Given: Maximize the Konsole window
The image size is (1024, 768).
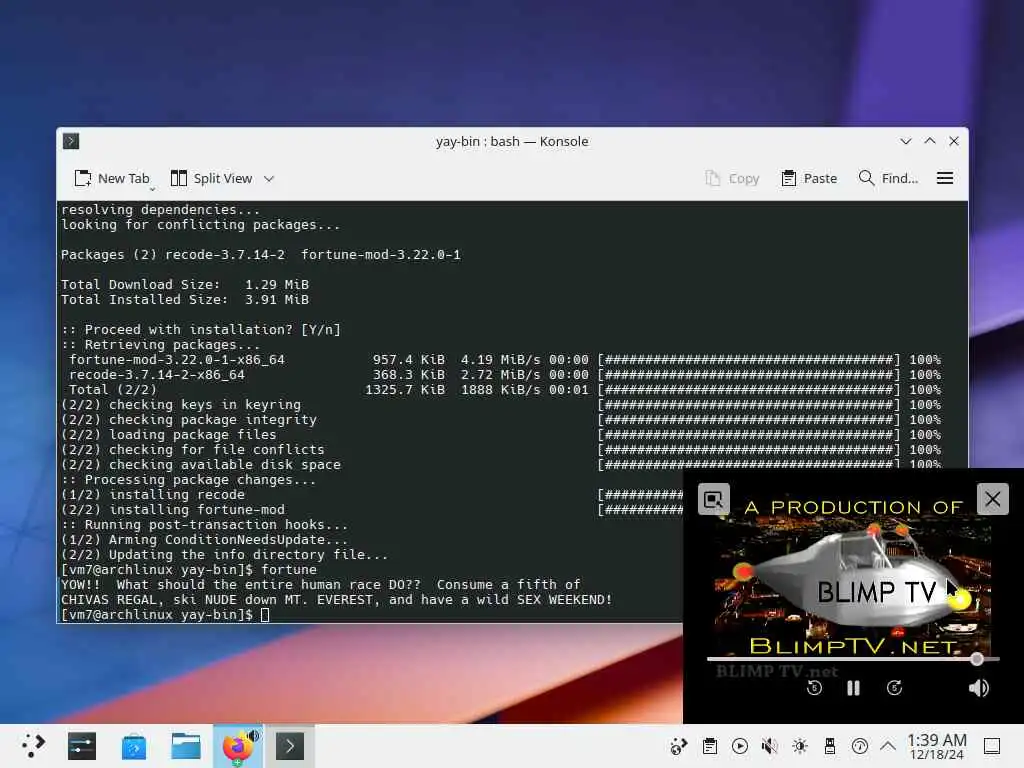Looking at the screenshot, I should (930, 141).
